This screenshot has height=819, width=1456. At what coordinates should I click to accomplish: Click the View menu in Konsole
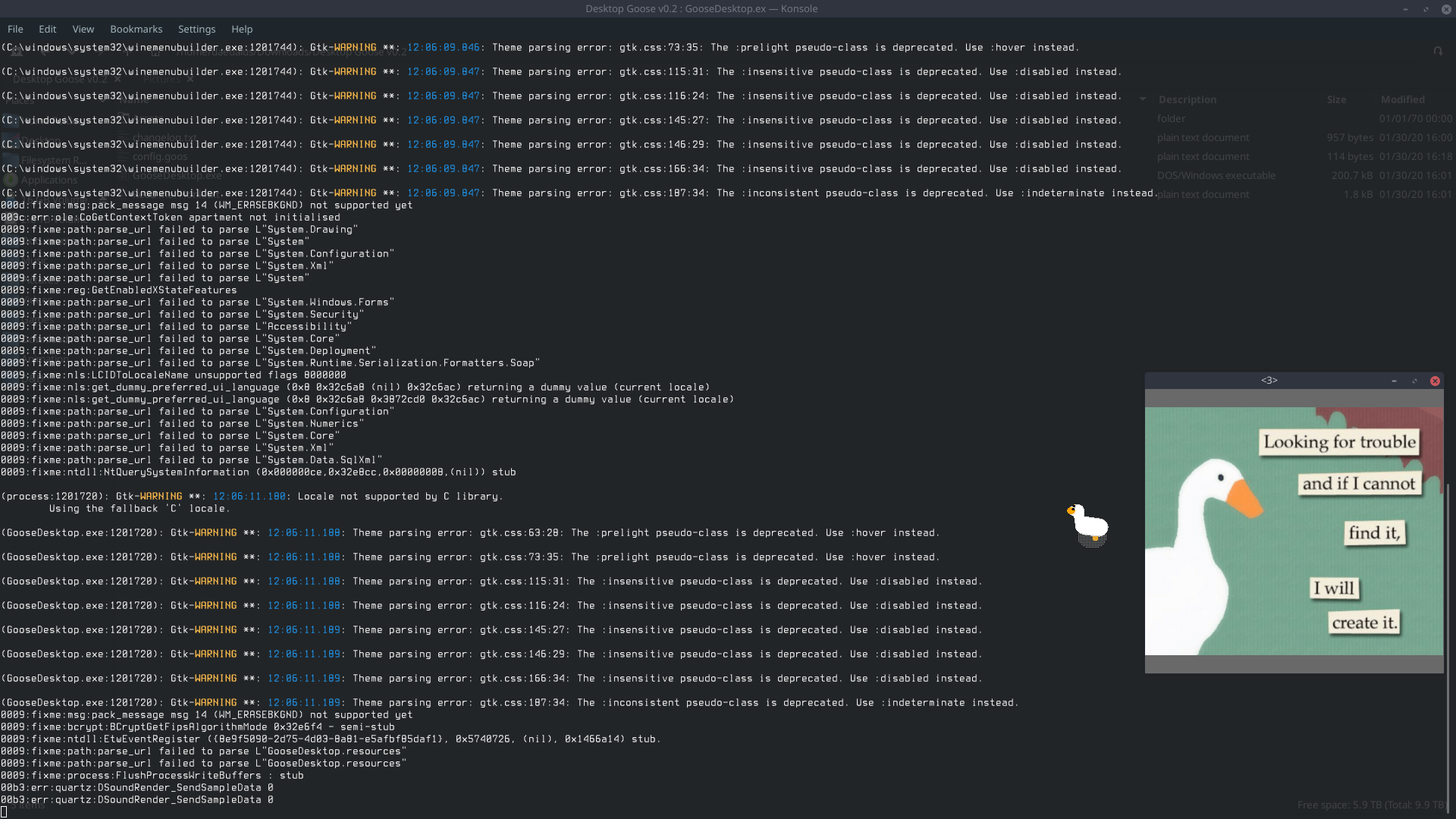(x=83, y=28)
